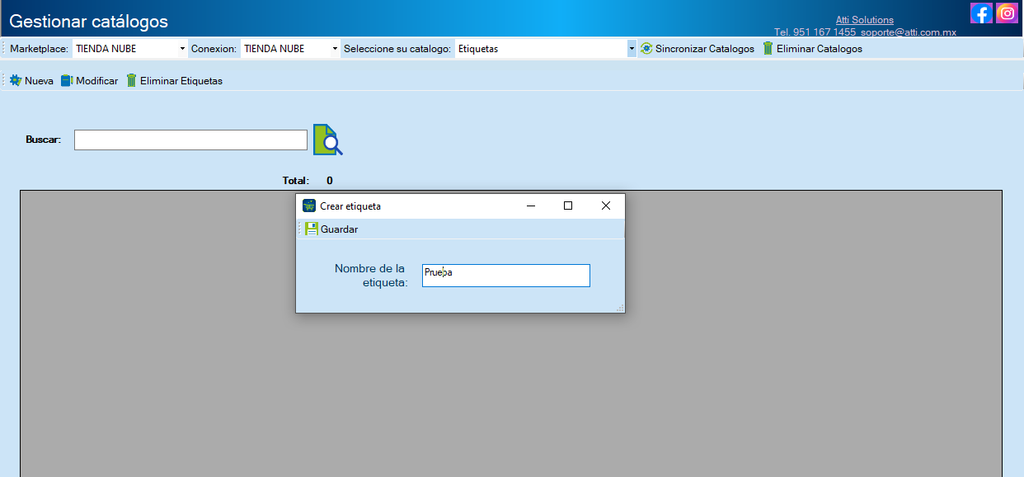Click the Nueva gear icon

point(16,81)
